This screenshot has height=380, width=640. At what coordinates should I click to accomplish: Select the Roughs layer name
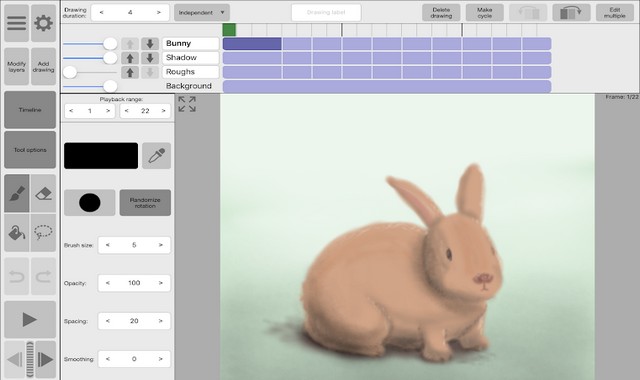[191, 72]
